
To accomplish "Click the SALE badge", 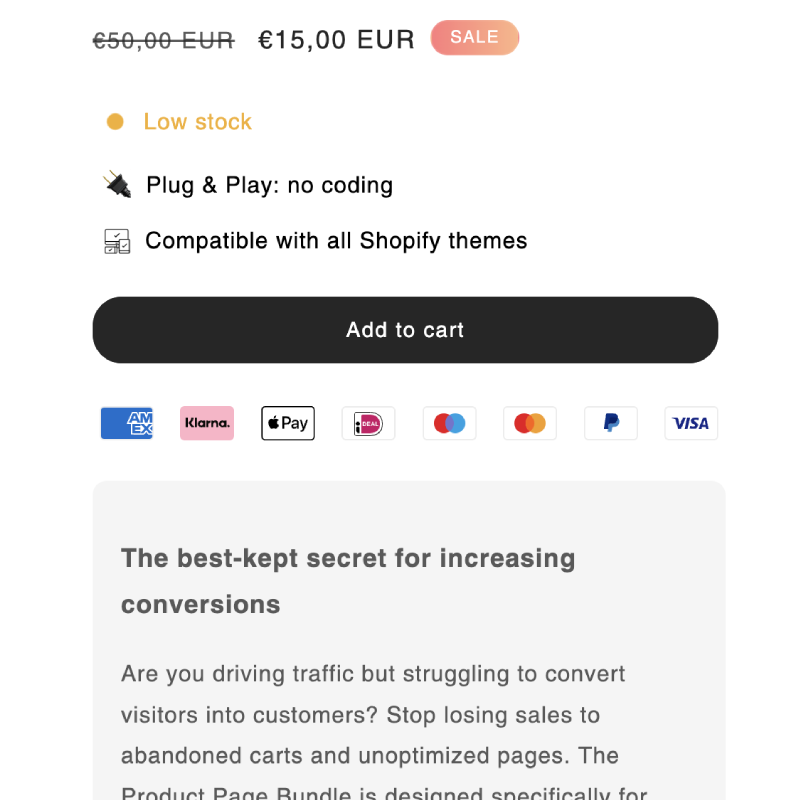I will click(x=474, y=38).
